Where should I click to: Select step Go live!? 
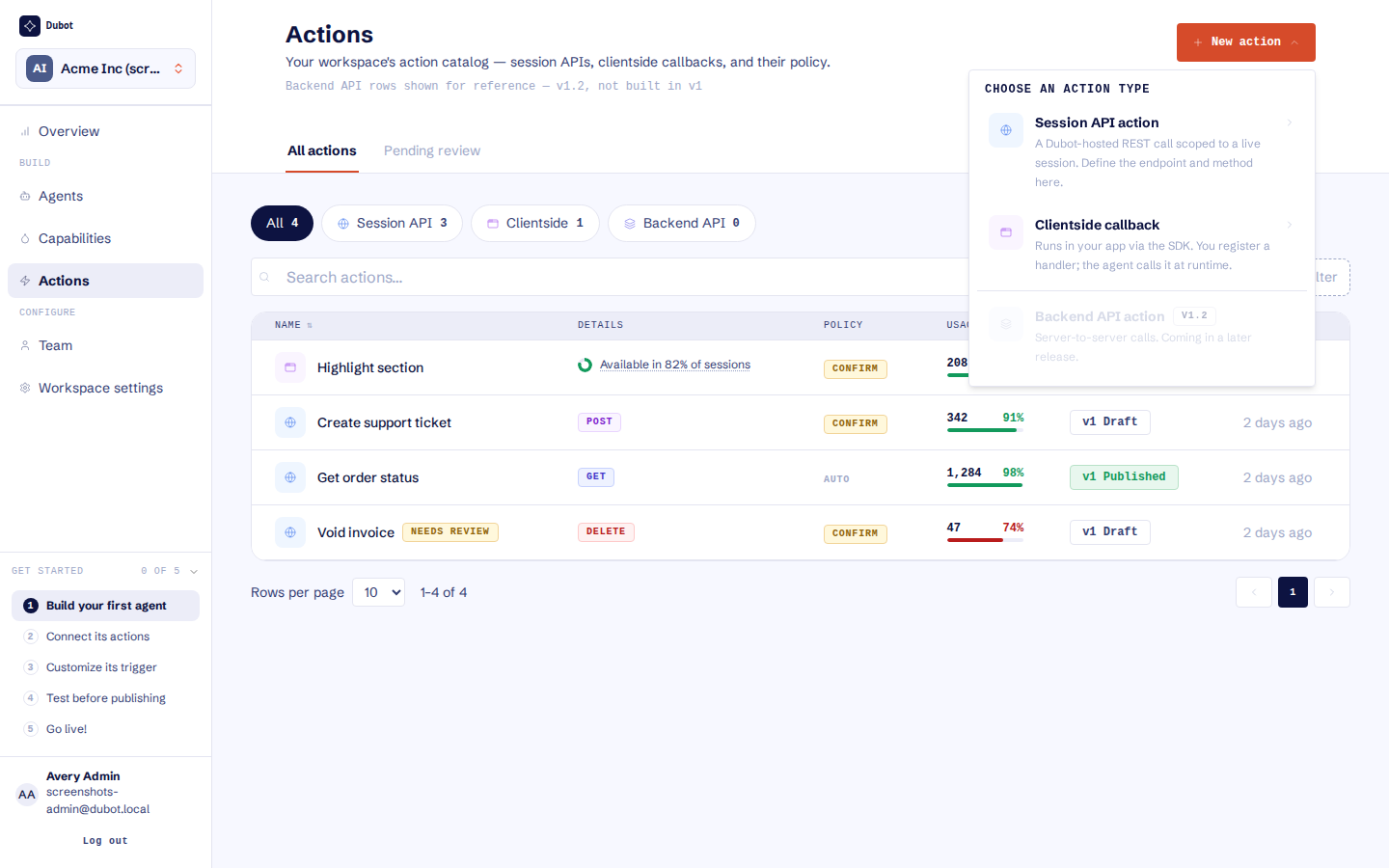pyautogui.click(x=106, y=729)
